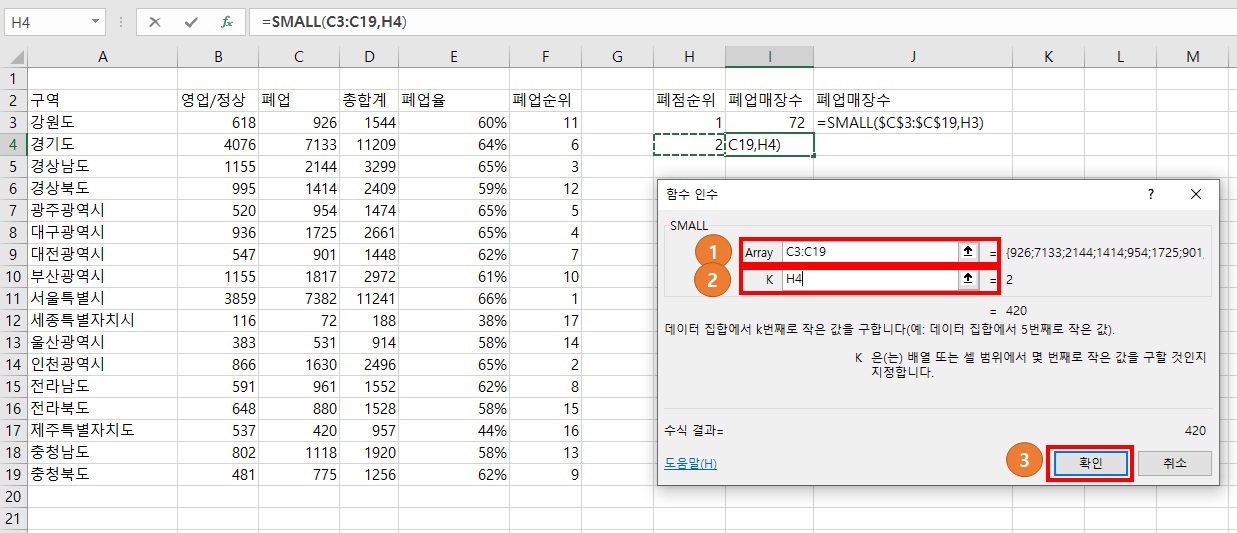Select row 1 header
The image size is (1237, 533).
point(13,78)
